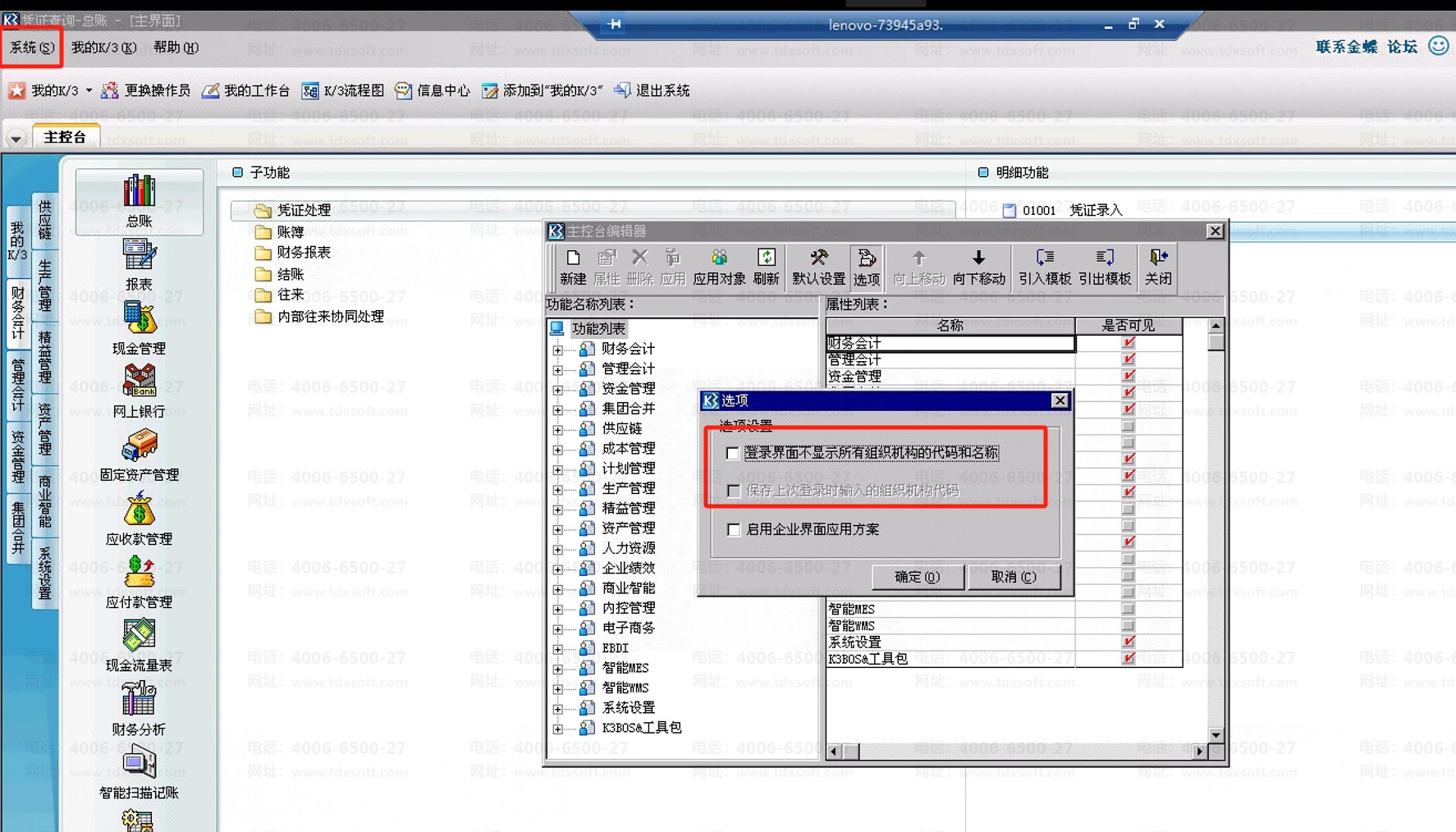The image size is (1456, 832).
Task: Open the 网上银行 online banking icon
Action: tap(139, 391)
